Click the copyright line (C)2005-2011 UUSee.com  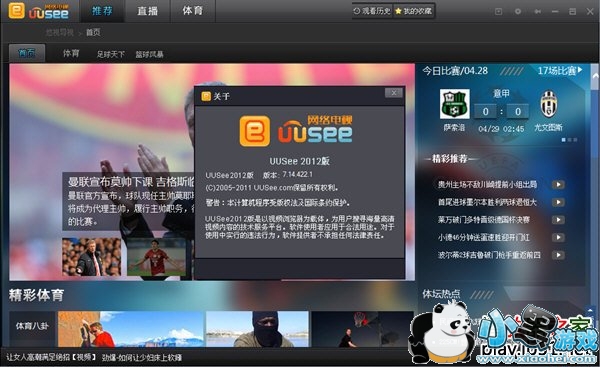[272, 188]
